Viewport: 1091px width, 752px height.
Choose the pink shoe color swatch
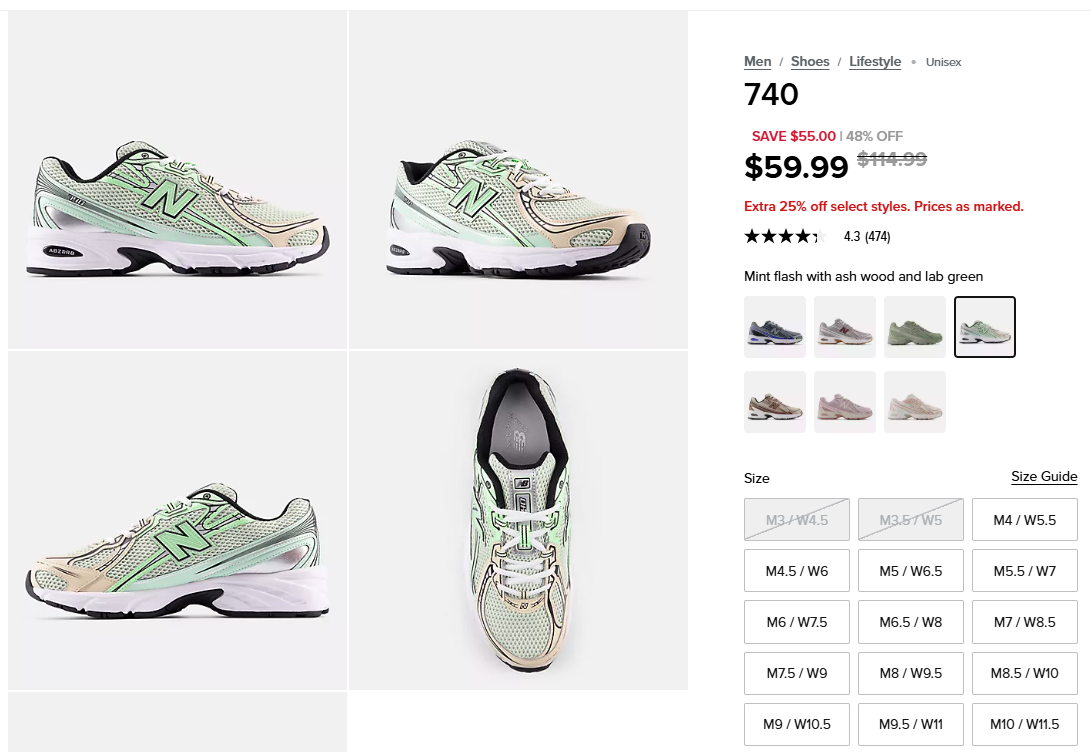pyautogui.click(x=845, y=402)
